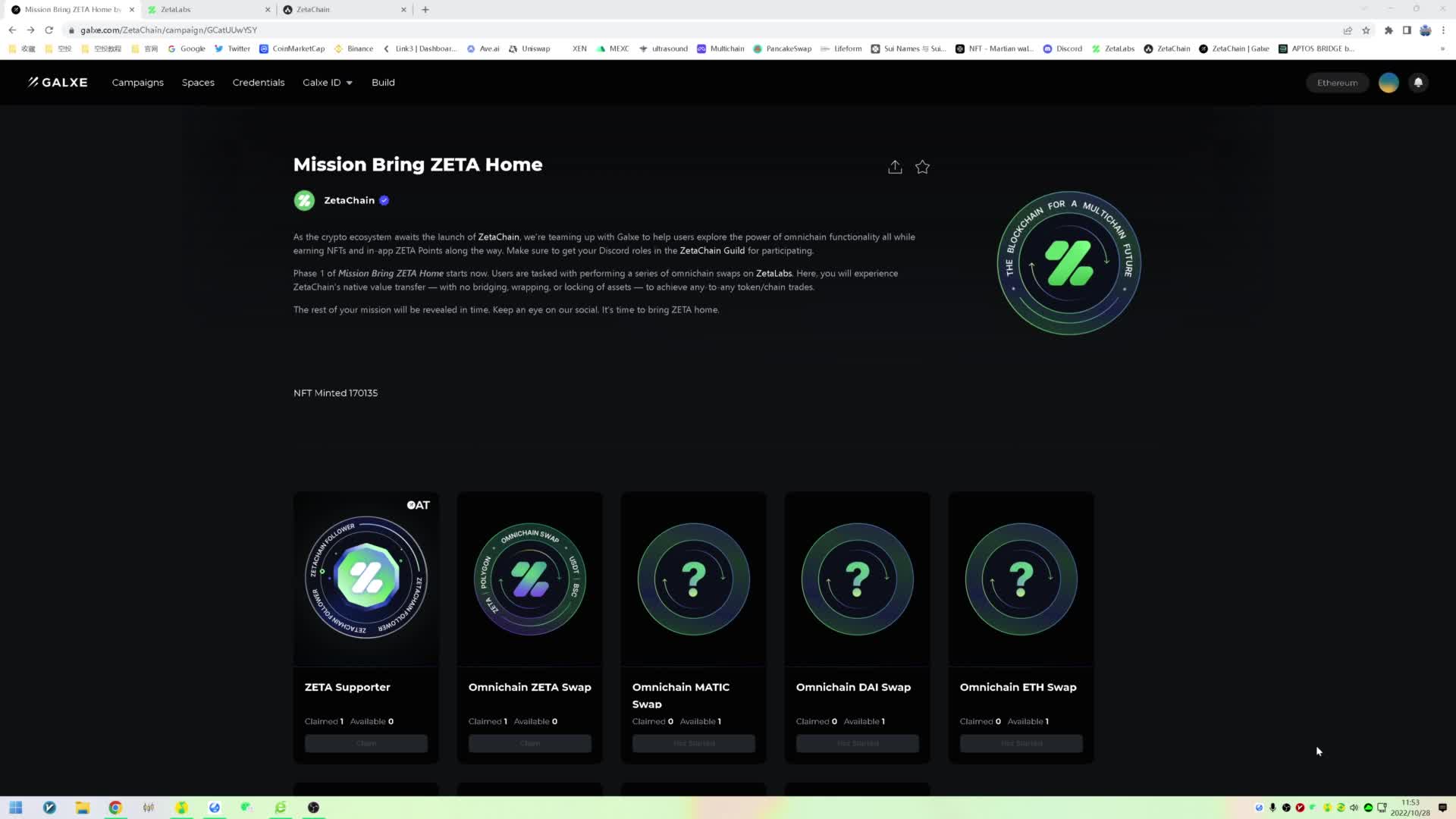Open the ZetaChain Guild link
Viewport: 1456px width, 819px height.
(x=712, y=251)
